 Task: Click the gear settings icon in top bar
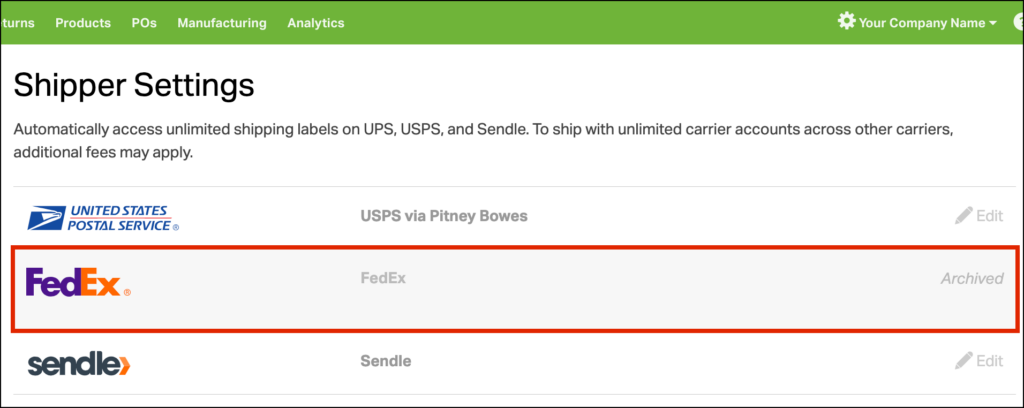(846, 21)
